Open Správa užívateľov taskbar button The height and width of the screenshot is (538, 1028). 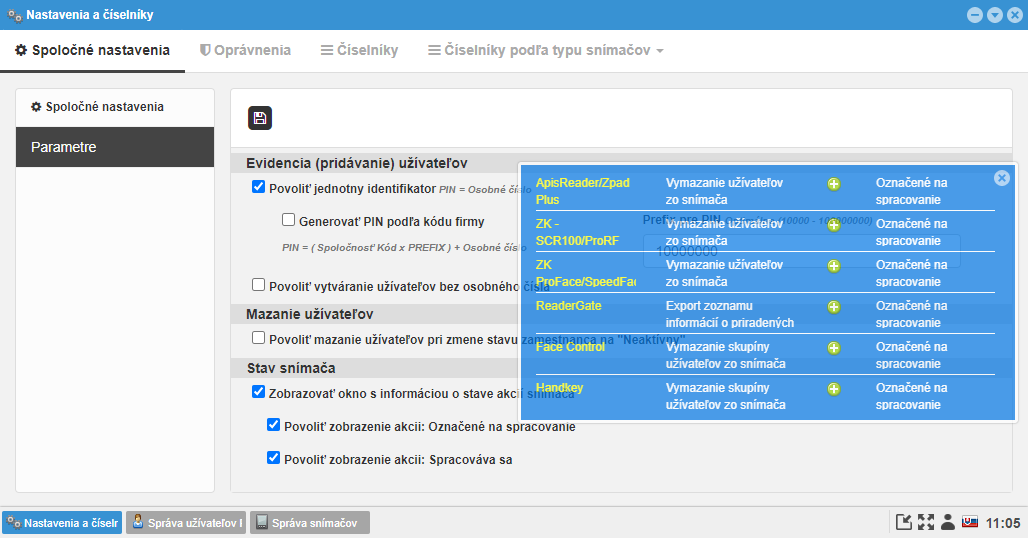(186, 523)
